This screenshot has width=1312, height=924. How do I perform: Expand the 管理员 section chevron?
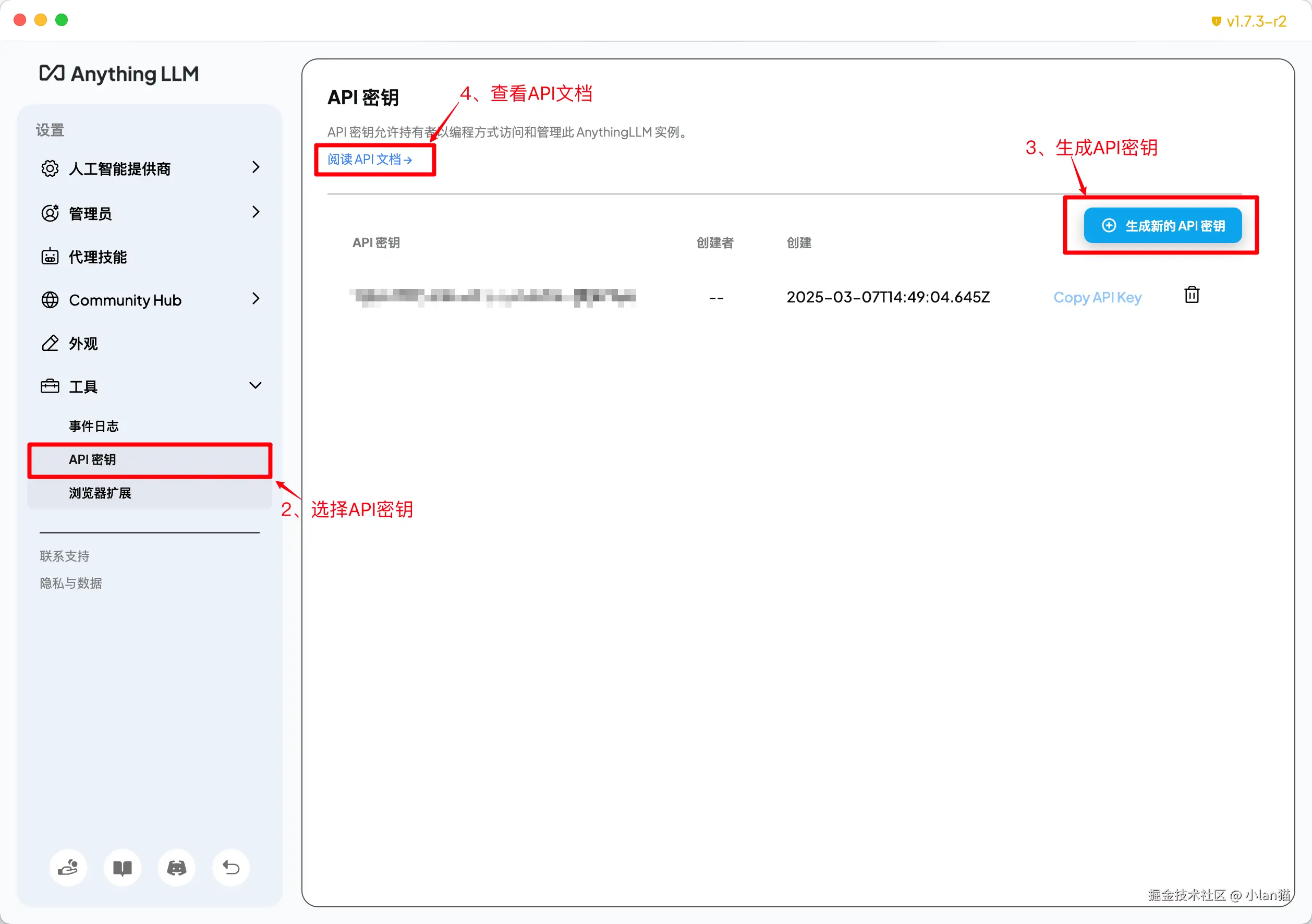pos(256,212)
